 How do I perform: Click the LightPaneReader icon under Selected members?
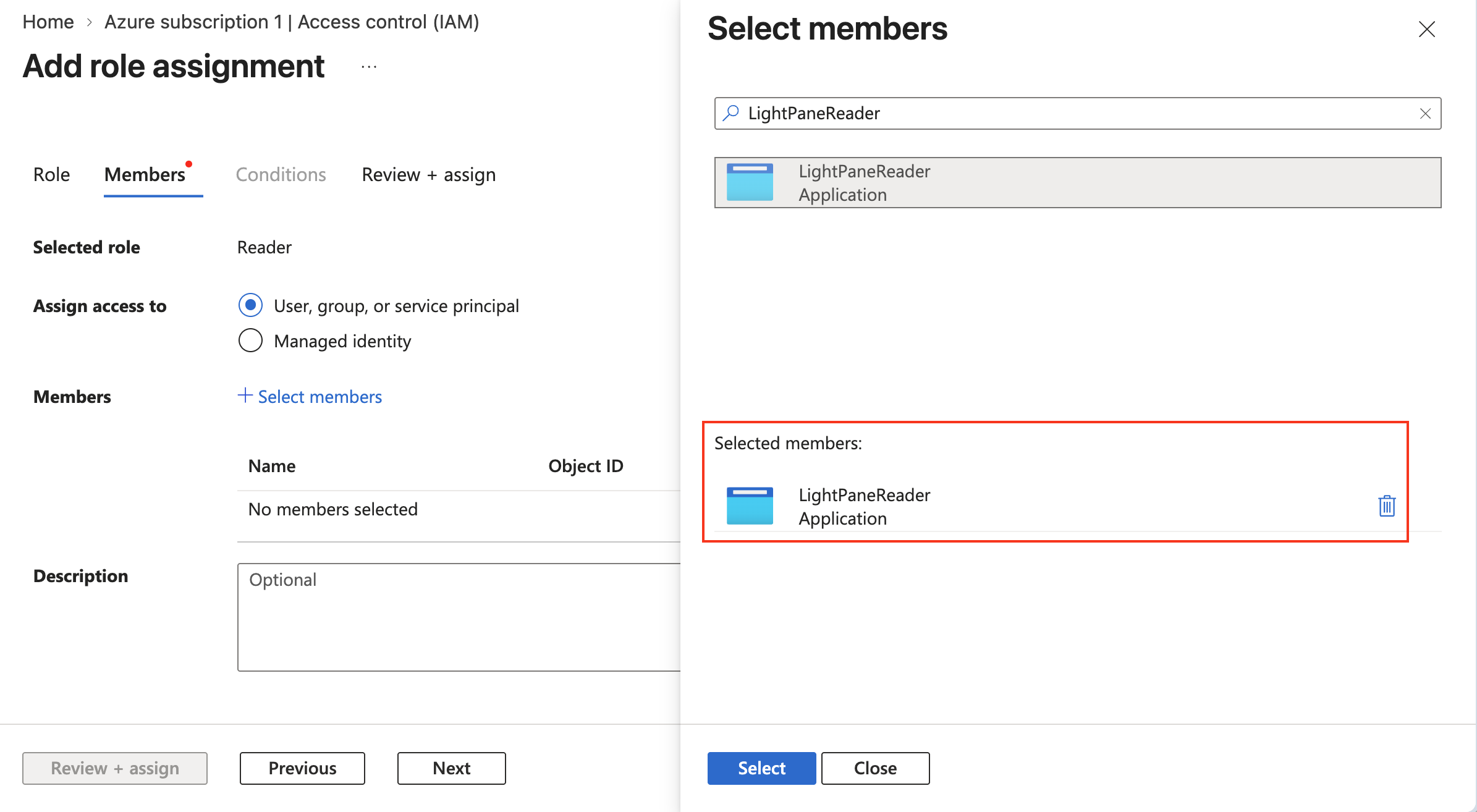click(750, 506)
